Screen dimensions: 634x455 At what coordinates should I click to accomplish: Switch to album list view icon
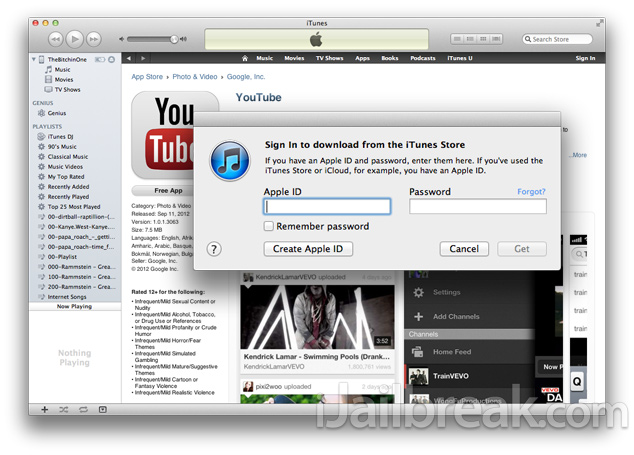point(470,39)
